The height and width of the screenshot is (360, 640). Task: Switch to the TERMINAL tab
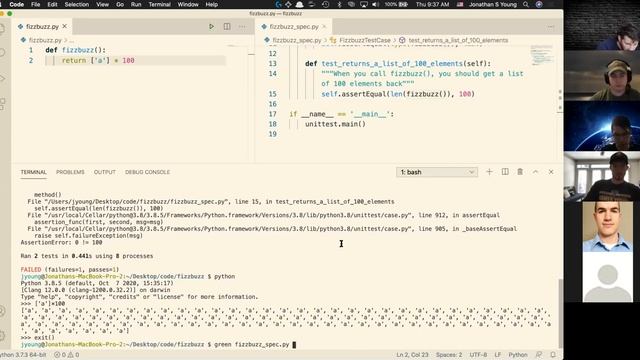coord(33,172)
